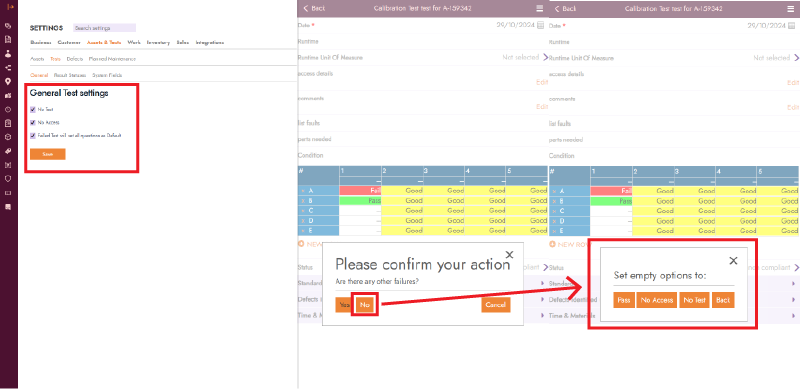Click Edit for access details, middle panel
The width and height of the screenshot is (800, 389).
542,82
